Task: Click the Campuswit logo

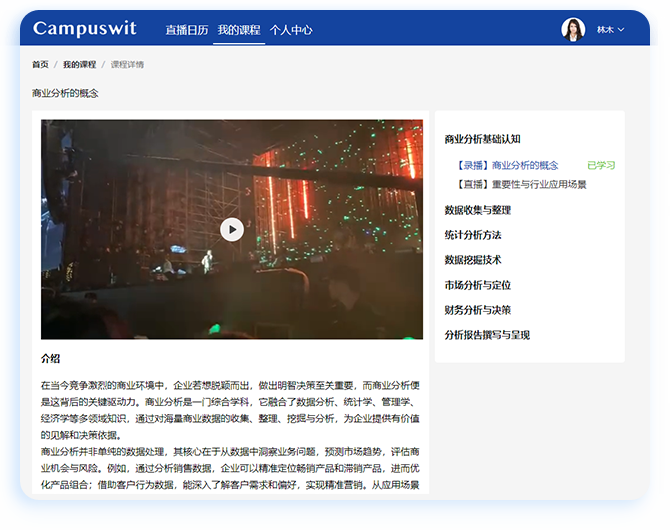Action: click(x=85, y=29)
